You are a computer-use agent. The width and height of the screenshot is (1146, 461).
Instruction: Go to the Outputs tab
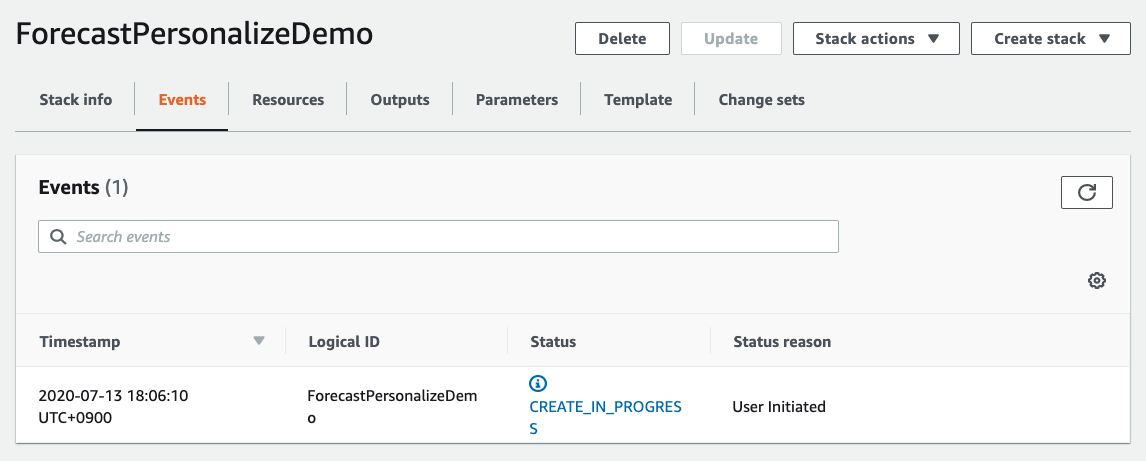400,99
